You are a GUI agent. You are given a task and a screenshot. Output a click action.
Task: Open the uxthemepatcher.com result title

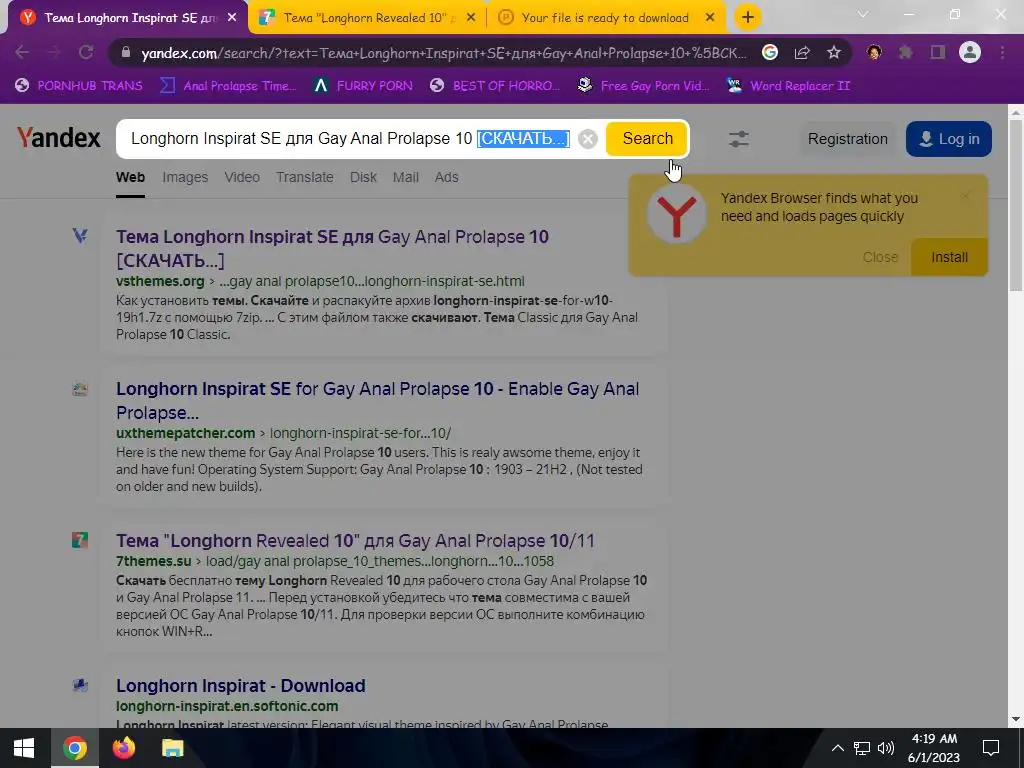(377, 400)
